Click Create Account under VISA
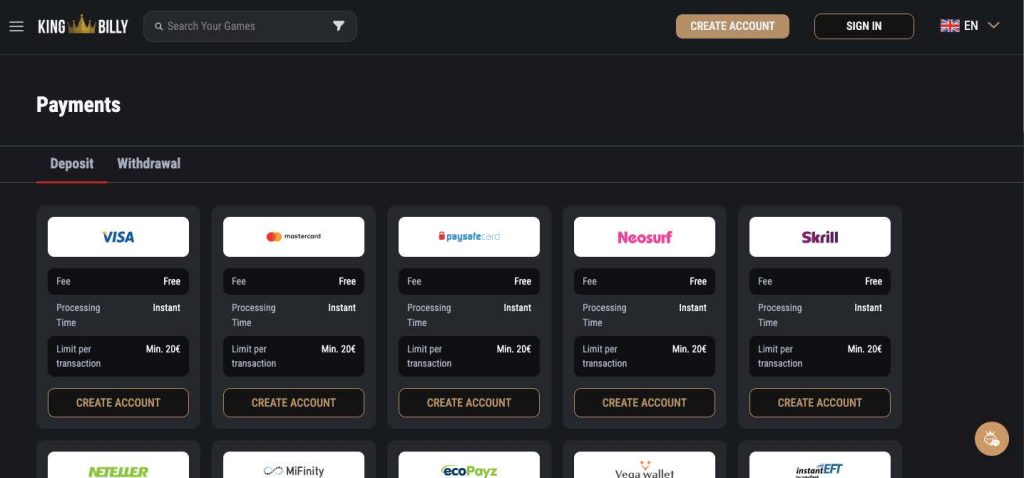This screenshot has height=478, width=1024. click(x=118, y=403)
